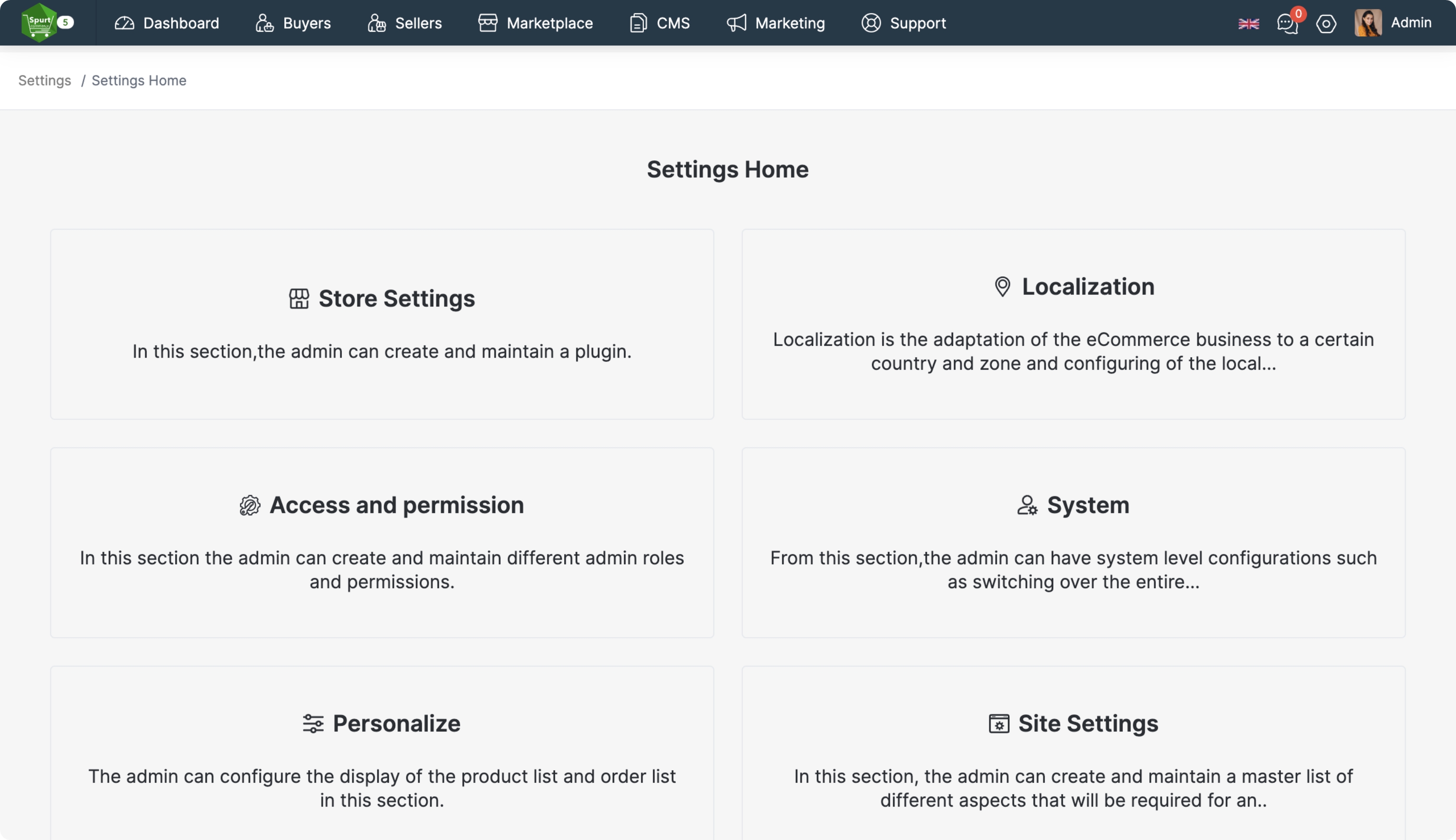This screenshot has width=1456, height=840.
Task: Open the CMS menu
Action: pos(660,23)
